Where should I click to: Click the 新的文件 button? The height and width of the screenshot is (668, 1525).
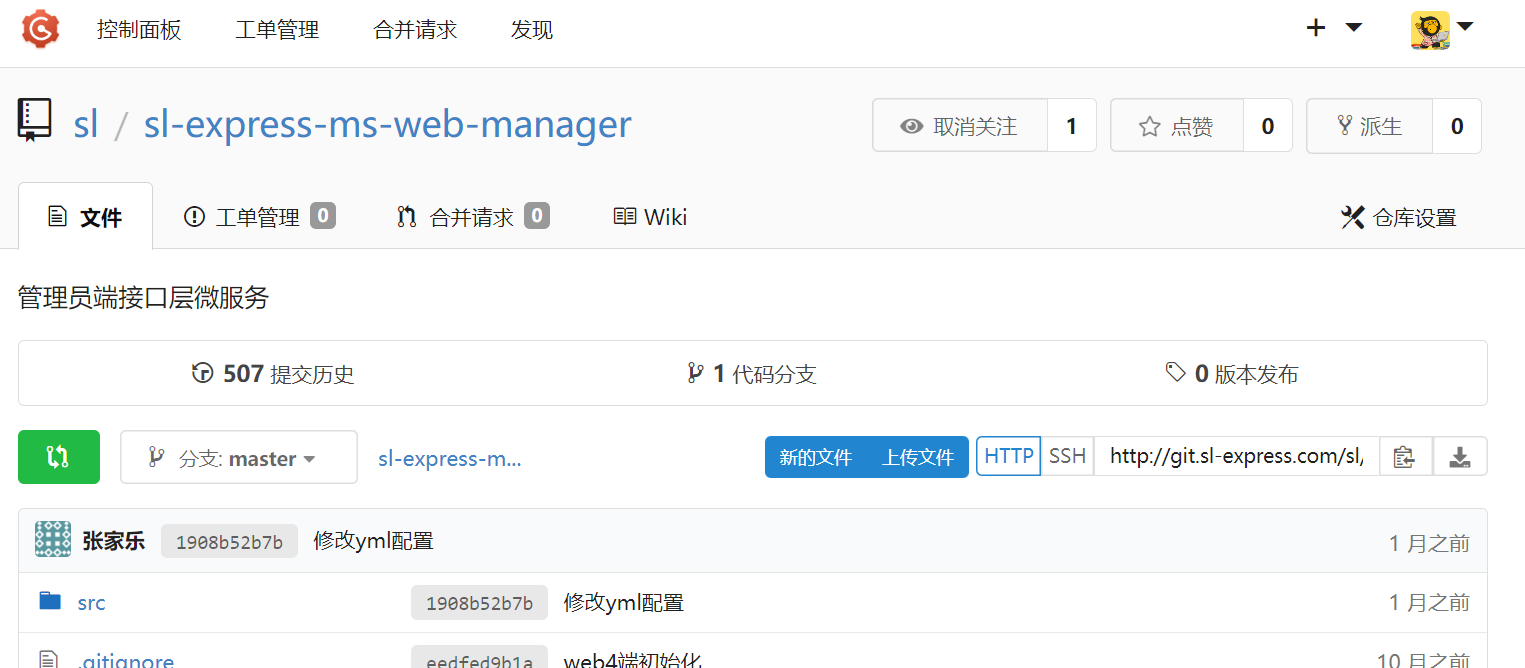point(815,458)
